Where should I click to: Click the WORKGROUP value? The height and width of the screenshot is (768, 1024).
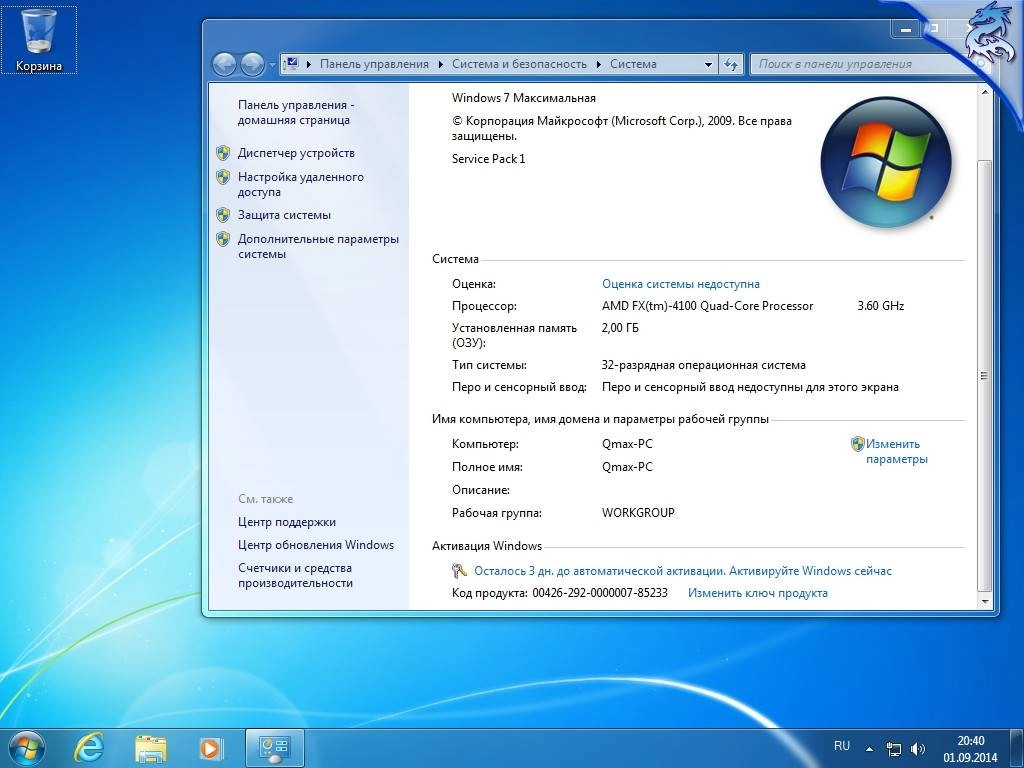coord(638,513)
